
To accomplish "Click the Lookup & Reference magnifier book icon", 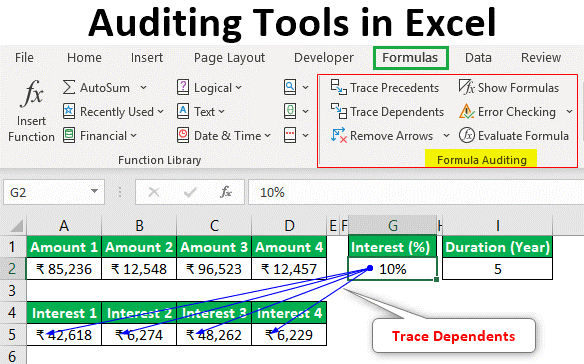I will [290, 88].
